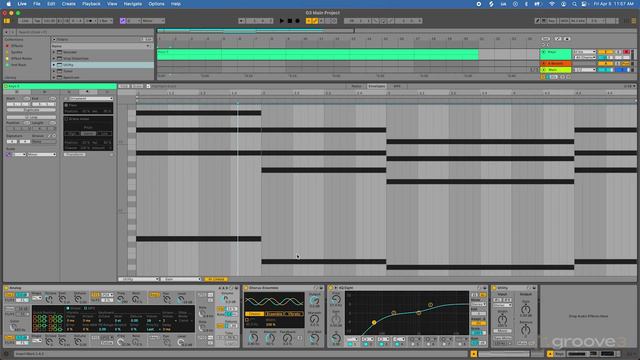Click the Chorus-Ensemble Dry/Wet knob

[x=314, y=338]
